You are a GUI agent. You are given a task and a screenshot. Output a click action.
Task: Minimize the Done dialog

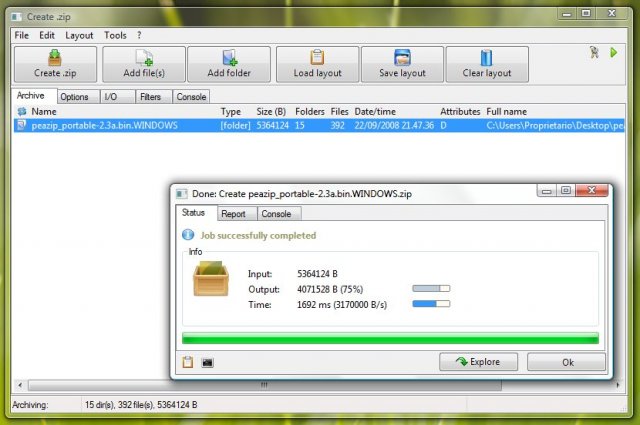pos(547,191)
